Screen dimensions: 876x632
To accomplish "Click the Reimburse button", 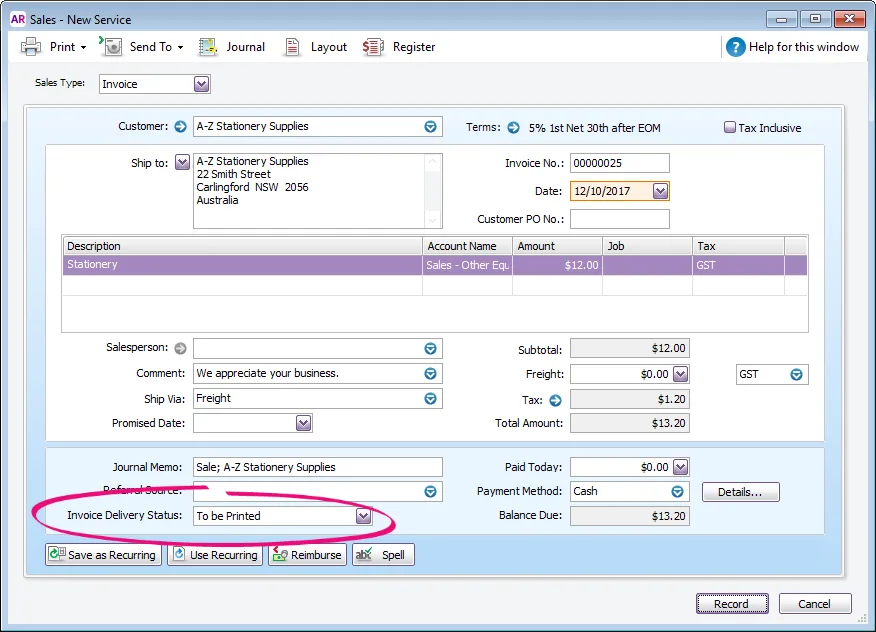I will 307,555.
